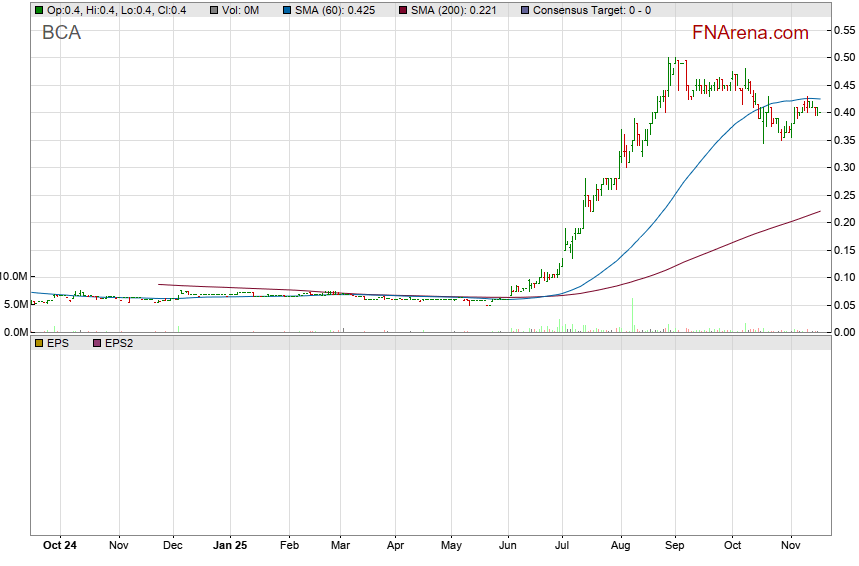Viewport: 859px width, 566px height.
Task: Click the 'Jan 25' date axis label
Action: coord(230,547)
